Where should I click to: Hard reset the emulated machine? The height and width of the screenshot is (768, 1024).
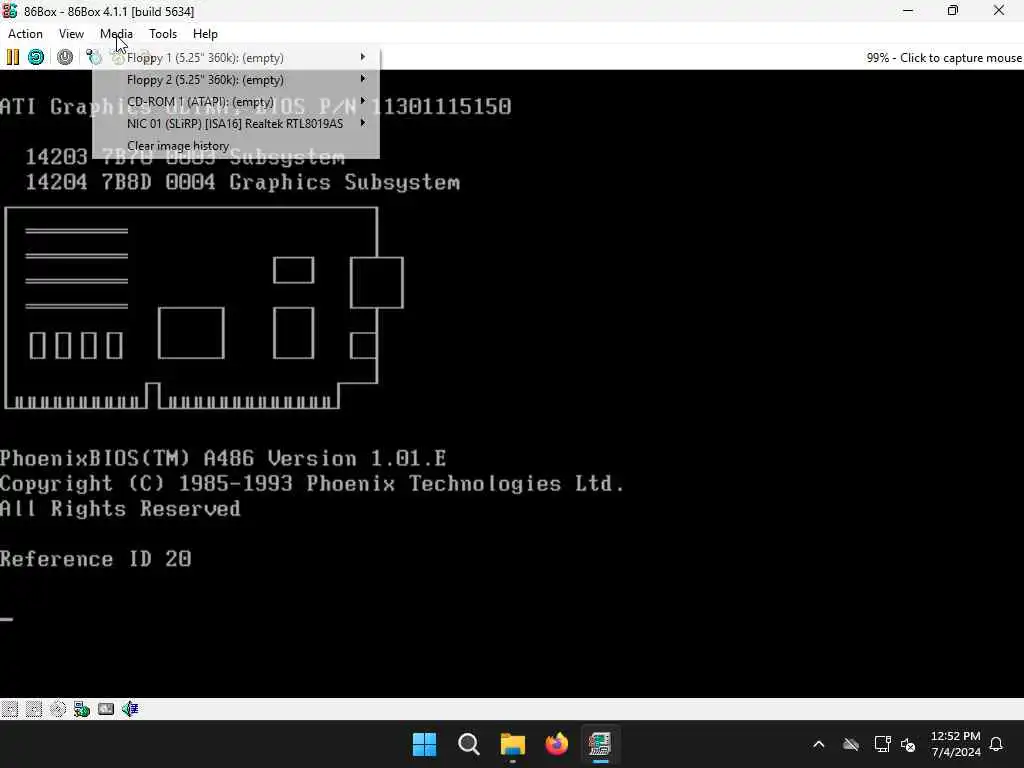pyautogui.click(x=36, y=57)
